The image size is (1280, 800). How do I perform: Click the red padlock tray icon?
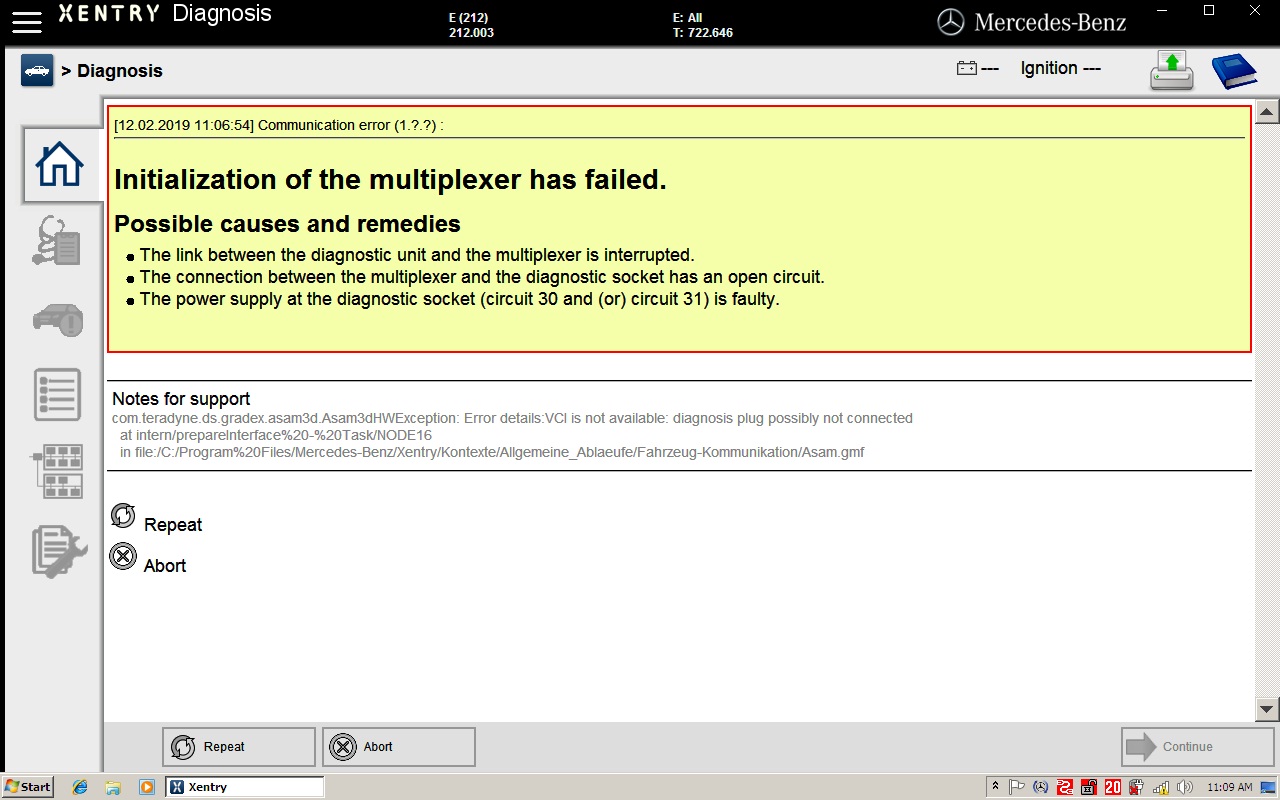(x=1089, y=787)
